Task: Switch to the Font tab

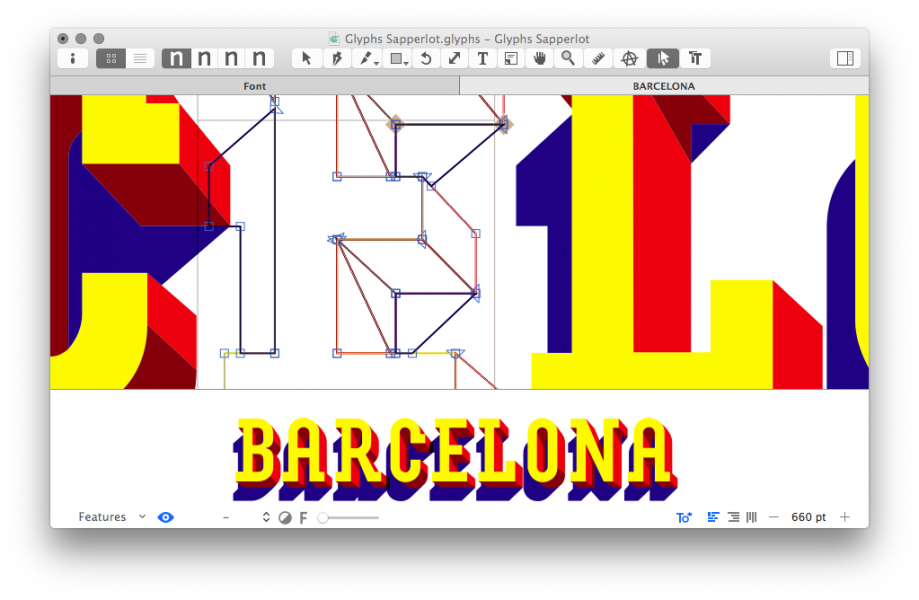Action: point(255,86)
